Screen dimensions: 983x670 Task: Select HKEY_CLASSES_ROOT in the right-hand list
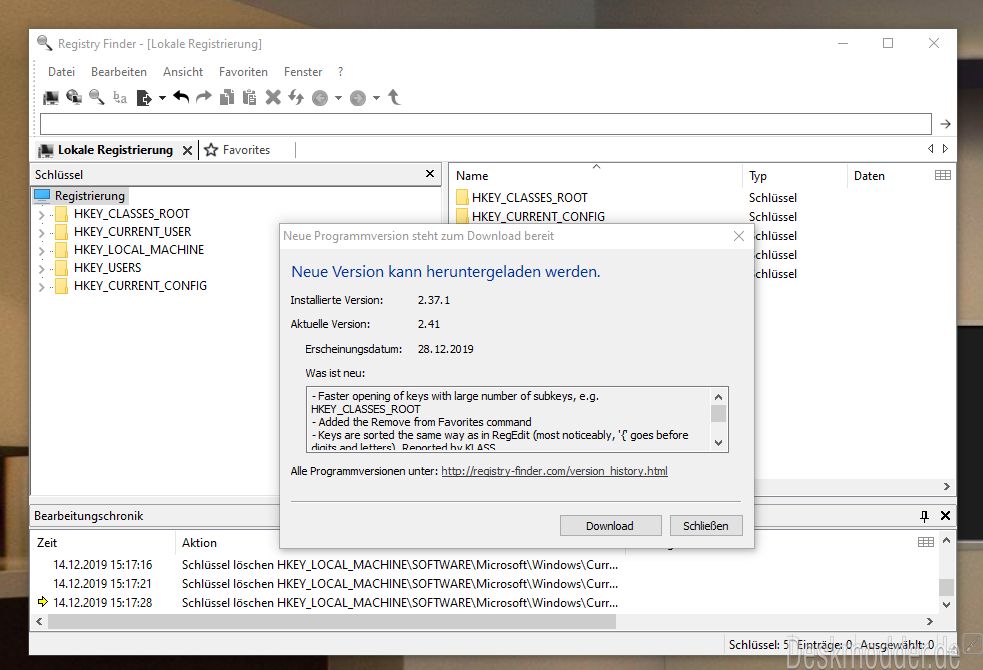530,198
